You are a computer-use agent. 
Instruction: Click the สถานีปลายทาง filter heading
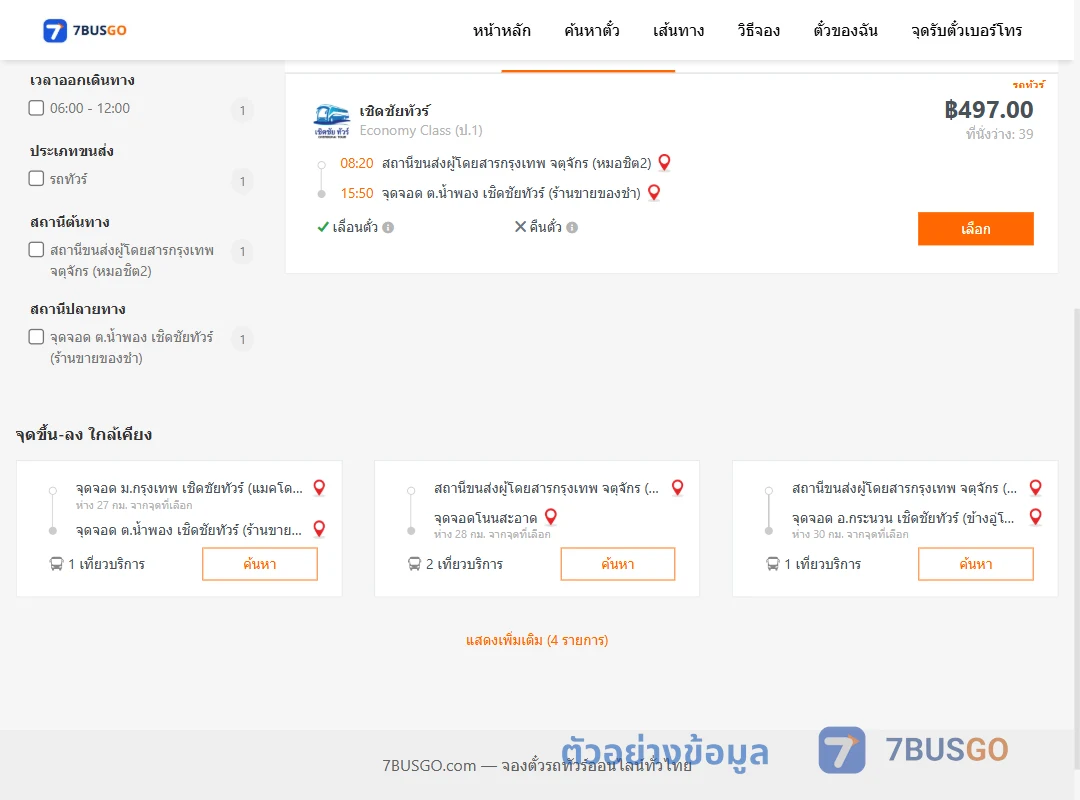[x=78, y=309]
